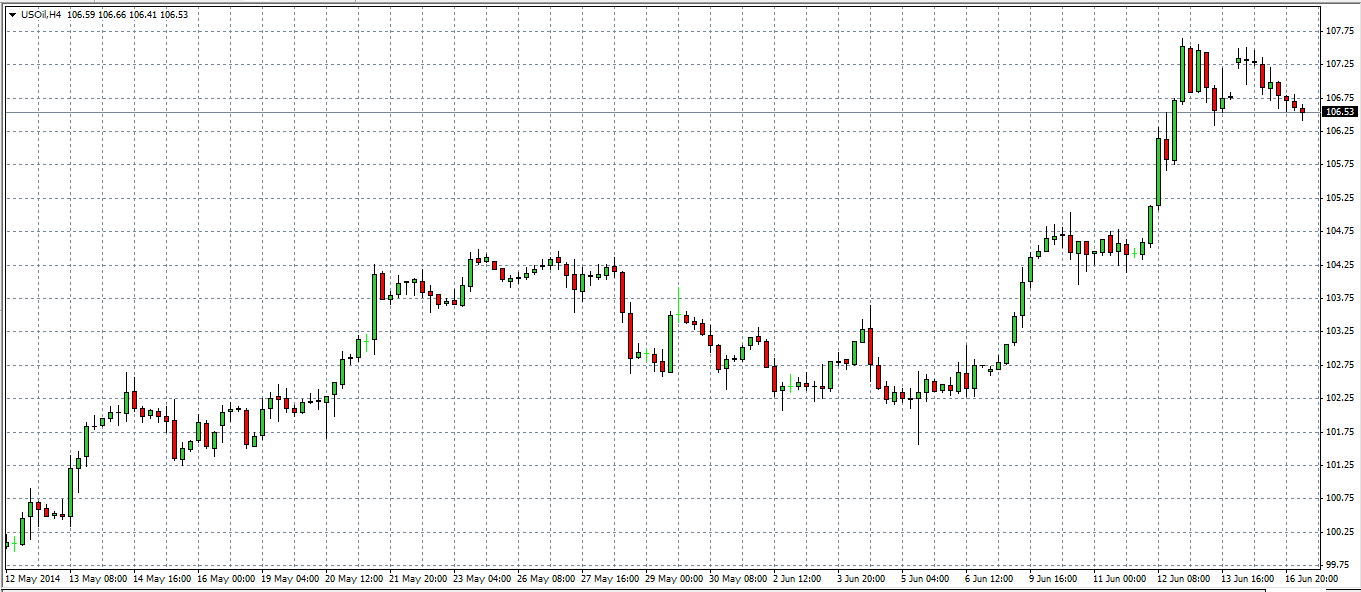Click the 101.75 price axis label
Viewport: 1361px width, 592px height.
point(1340,432)
